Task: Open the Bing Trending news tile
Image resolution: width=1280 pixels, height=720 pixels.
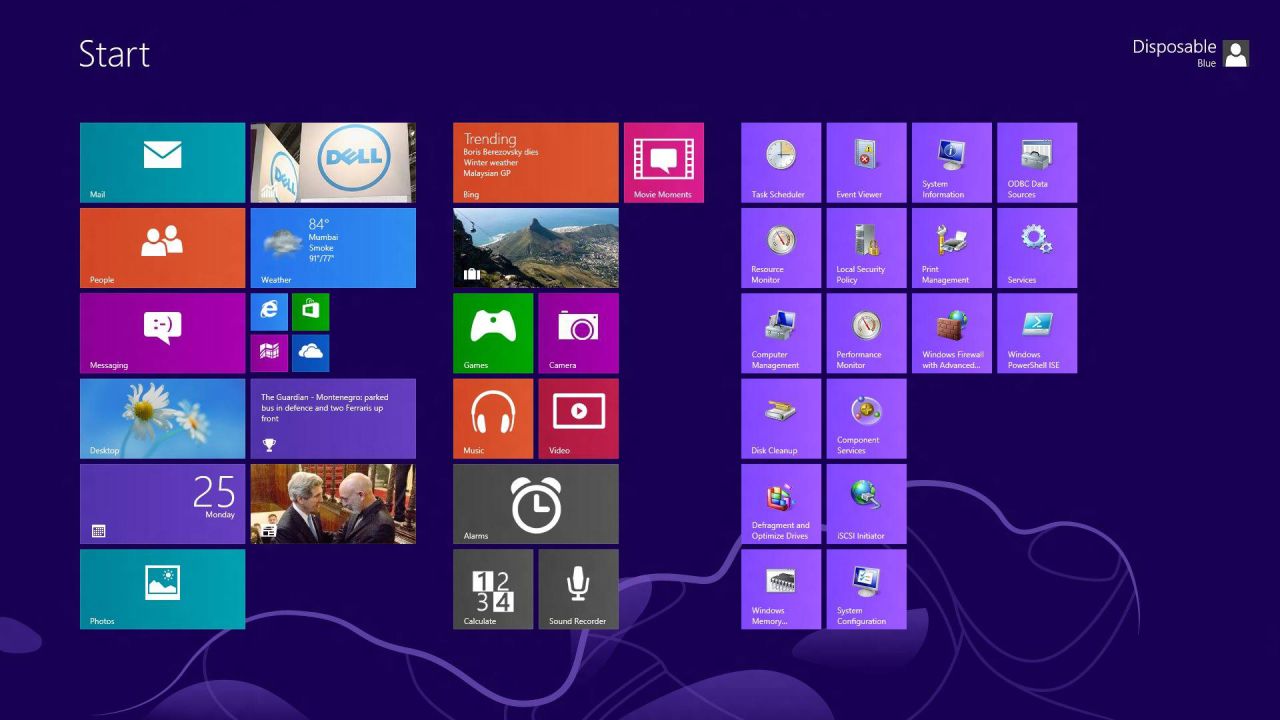Action: (x=536, y=162)
